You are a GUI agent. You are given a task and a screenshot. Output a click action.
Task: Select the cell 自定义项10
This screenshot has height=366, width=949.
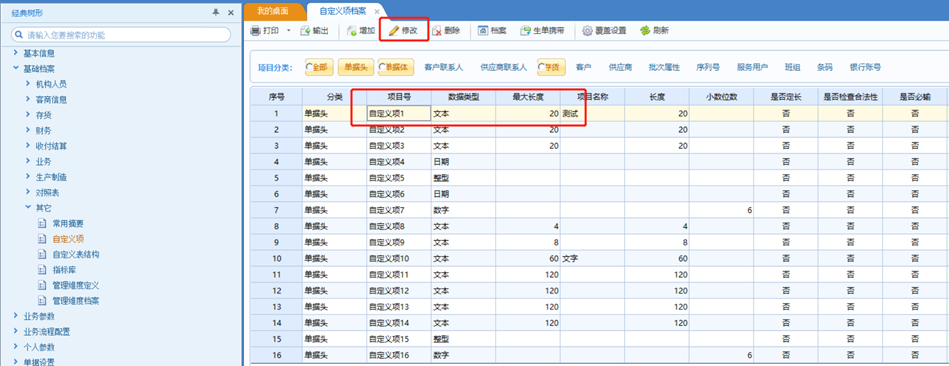399,258
